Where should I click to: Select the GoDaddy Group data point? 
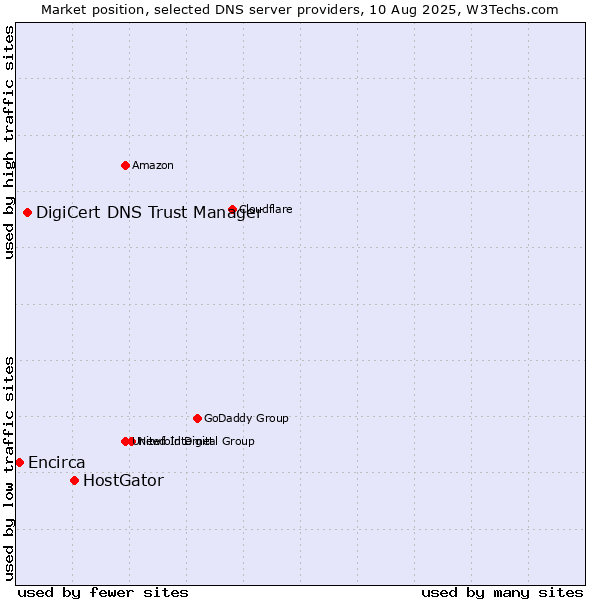point(197,419)
